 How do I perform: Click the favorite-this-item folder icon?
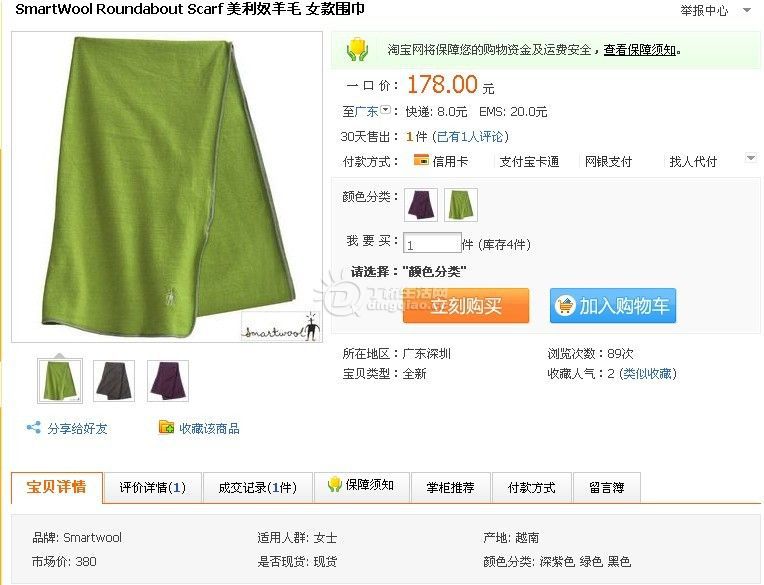click(x=166, y=428)
